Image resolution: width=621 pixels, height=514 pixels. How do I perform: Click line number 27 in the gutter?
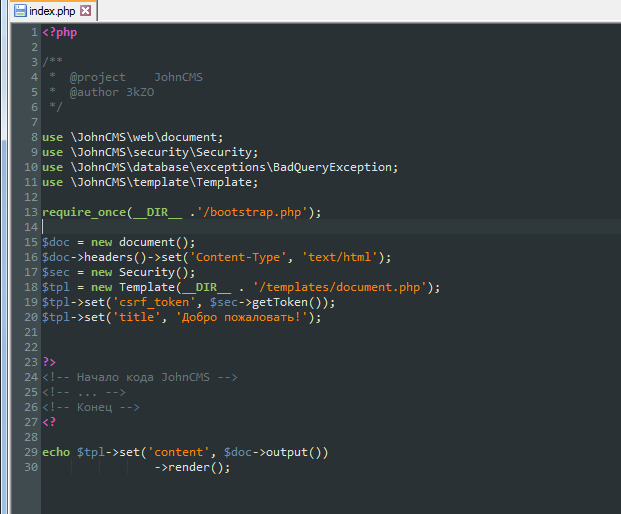pyautogui.click(x=31, y=422)
